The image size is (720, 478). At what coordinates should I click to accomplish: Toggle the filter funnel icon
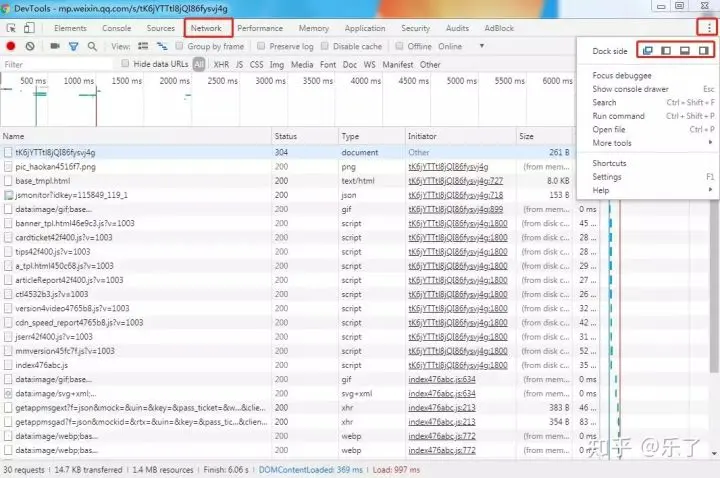click(x=73, y=46)
